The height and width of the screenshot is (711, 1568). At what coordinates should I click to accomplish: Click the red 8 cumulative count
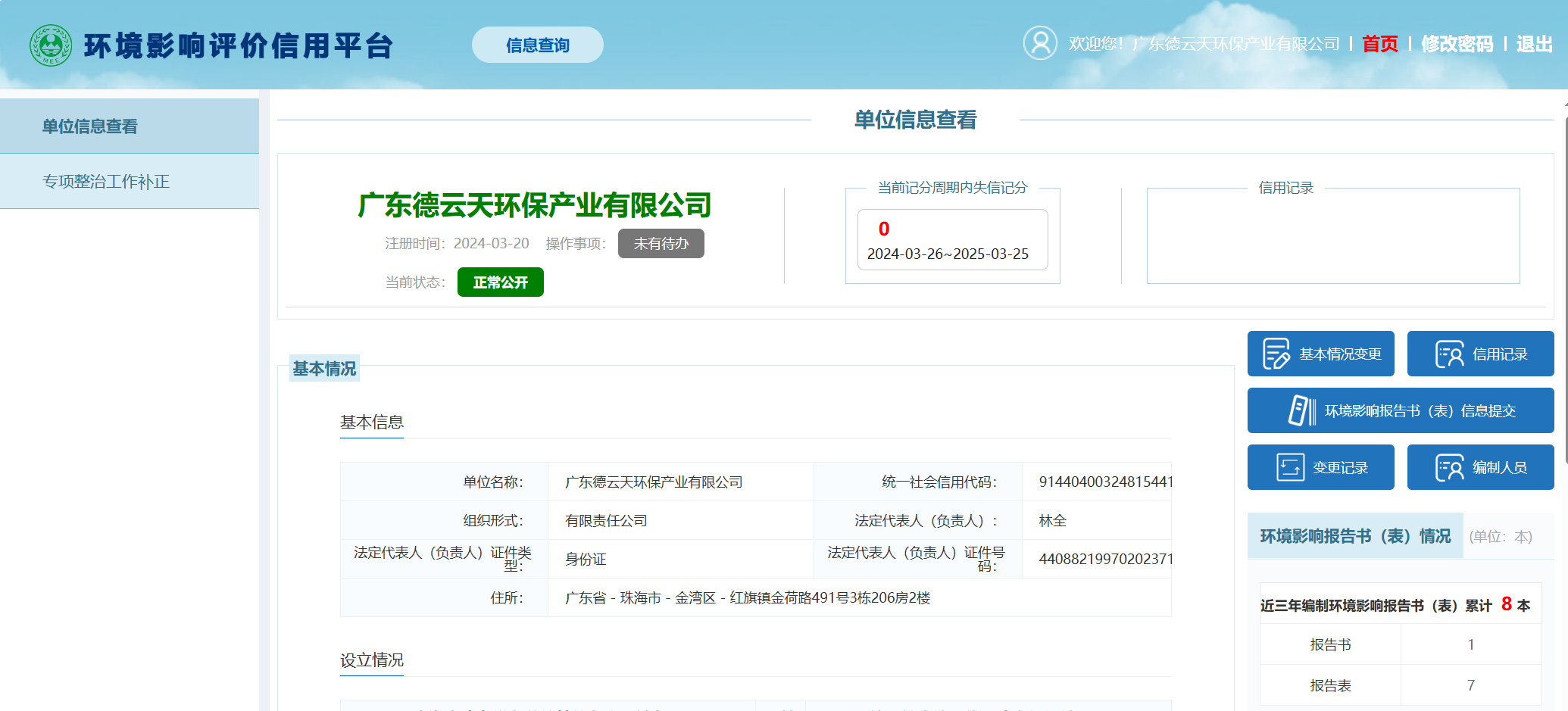(1507, 603)
